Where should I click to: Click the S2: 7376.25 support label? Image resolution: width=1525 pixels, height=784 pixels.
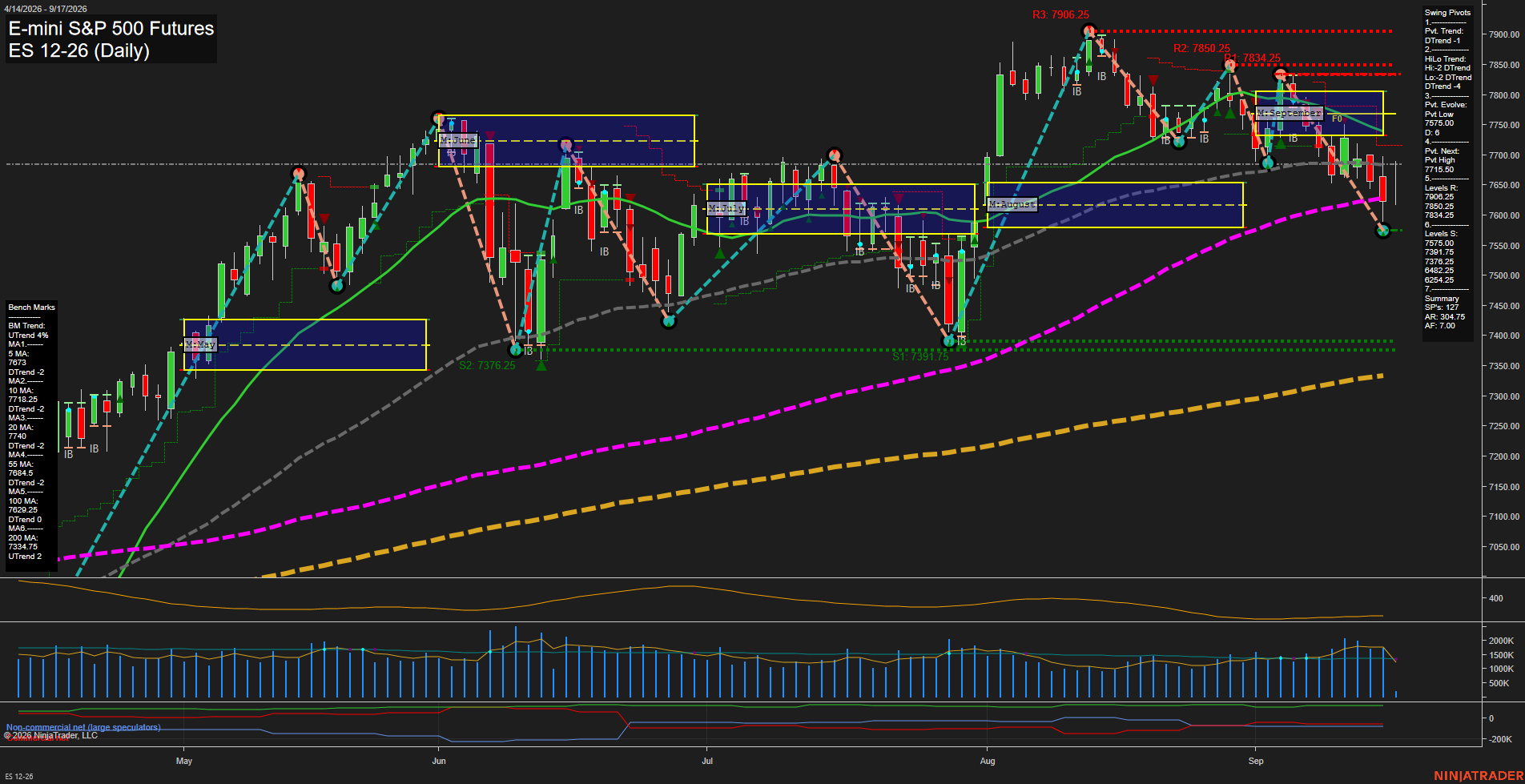(x=487, y=365)
